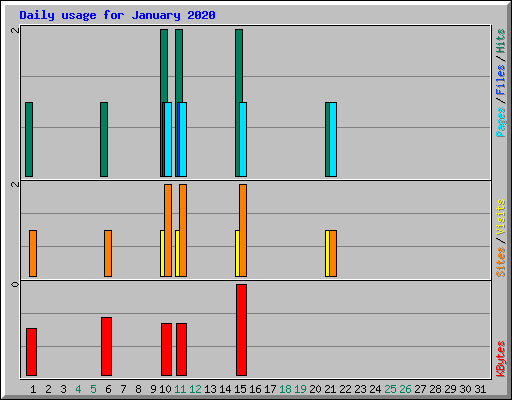Click the "Files" legend label
512x400 pixels.
click(x=500, y=80)
